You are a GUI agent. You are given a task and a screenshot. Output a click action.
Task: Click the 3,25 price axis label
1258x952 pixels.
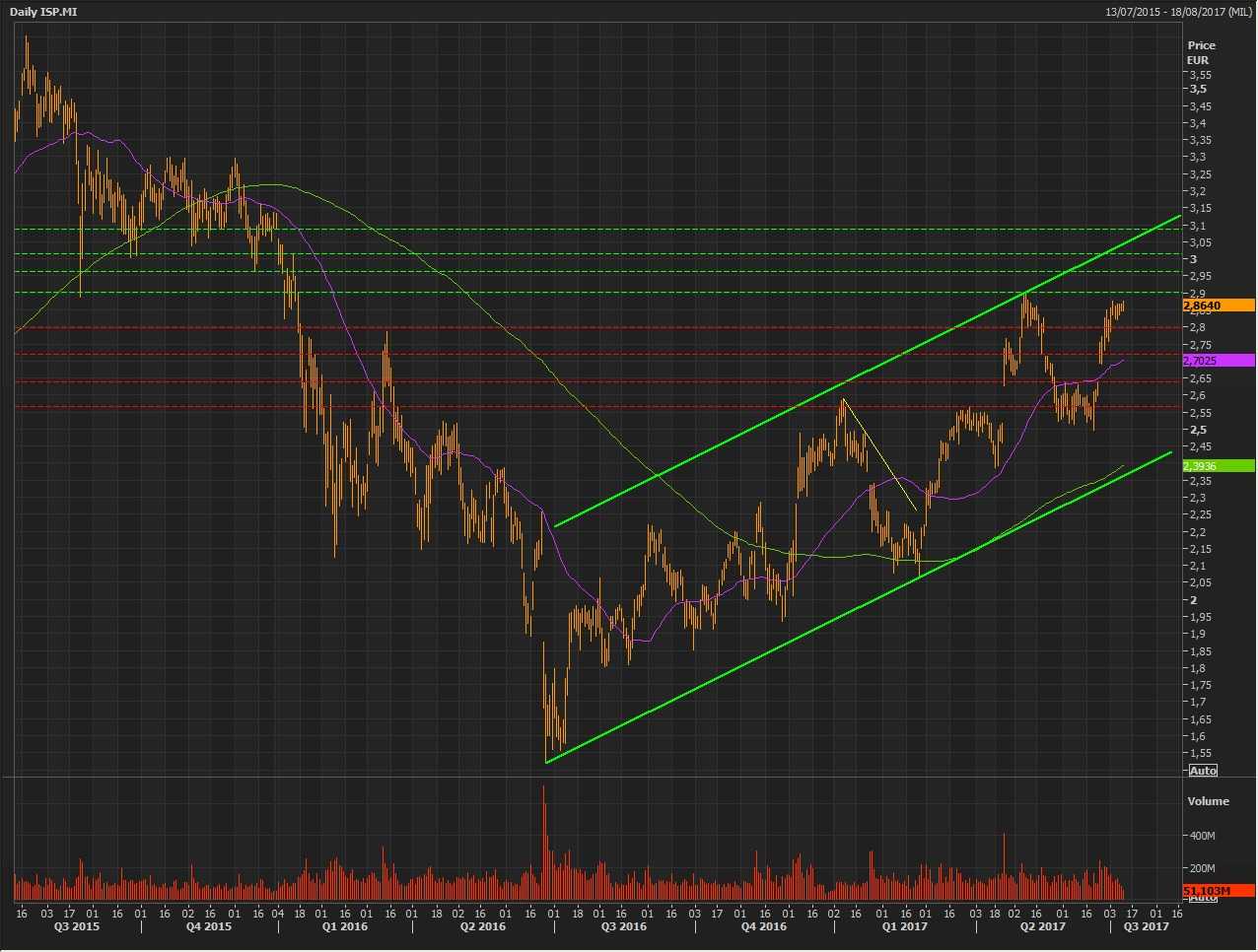point(1200,174)
